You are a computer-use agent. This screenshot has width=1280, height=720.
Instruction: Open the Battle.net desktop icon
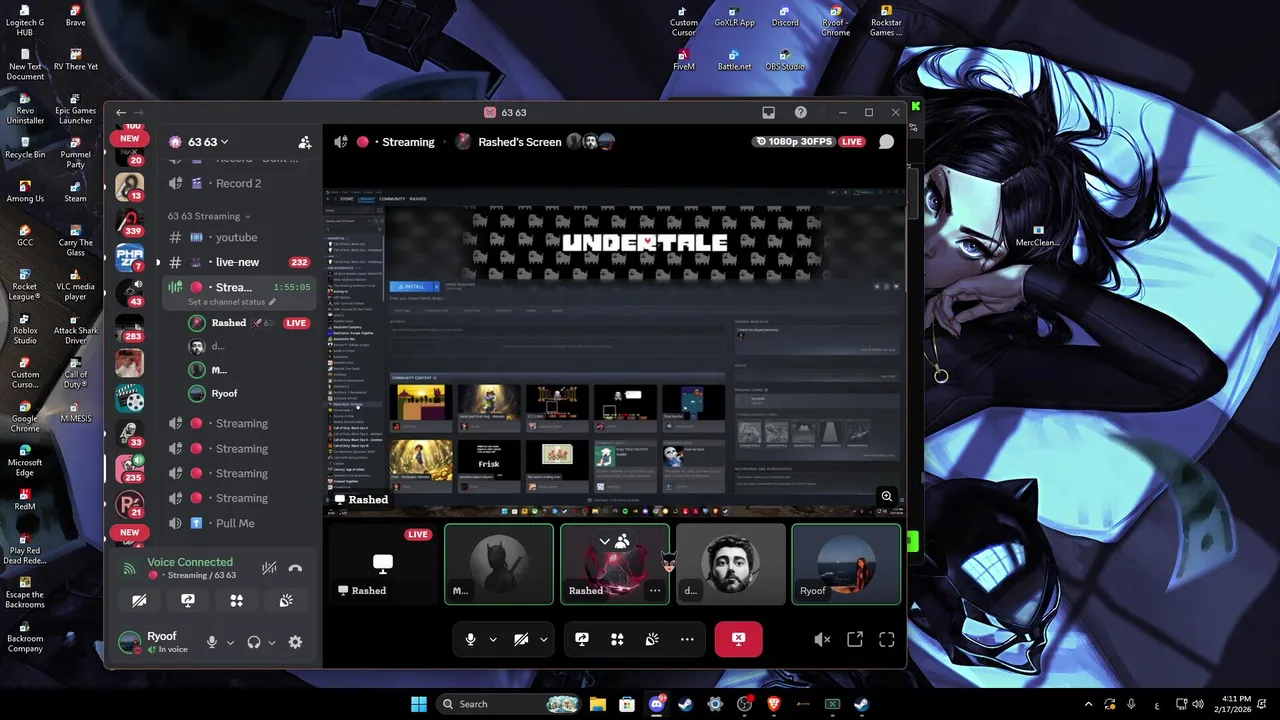(x=734, y=59)
